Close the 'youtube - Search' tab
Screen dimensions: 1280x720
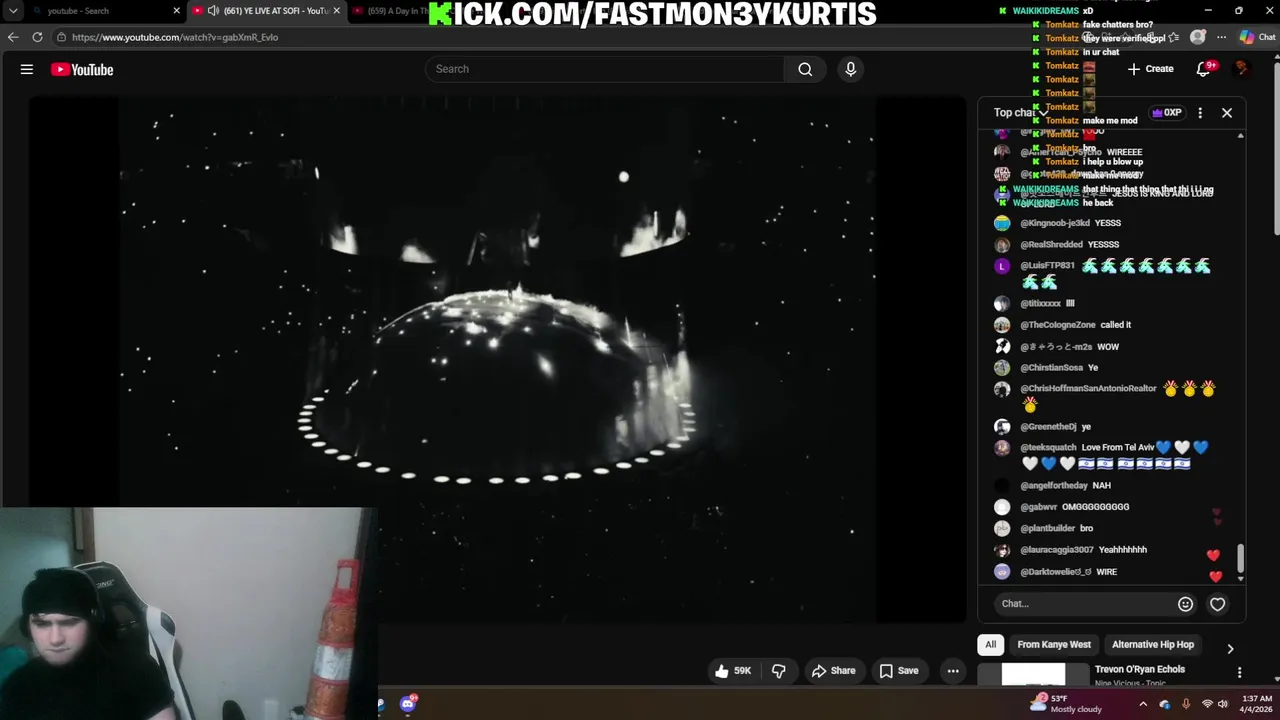pyautogui.click(x=177, y=11)
